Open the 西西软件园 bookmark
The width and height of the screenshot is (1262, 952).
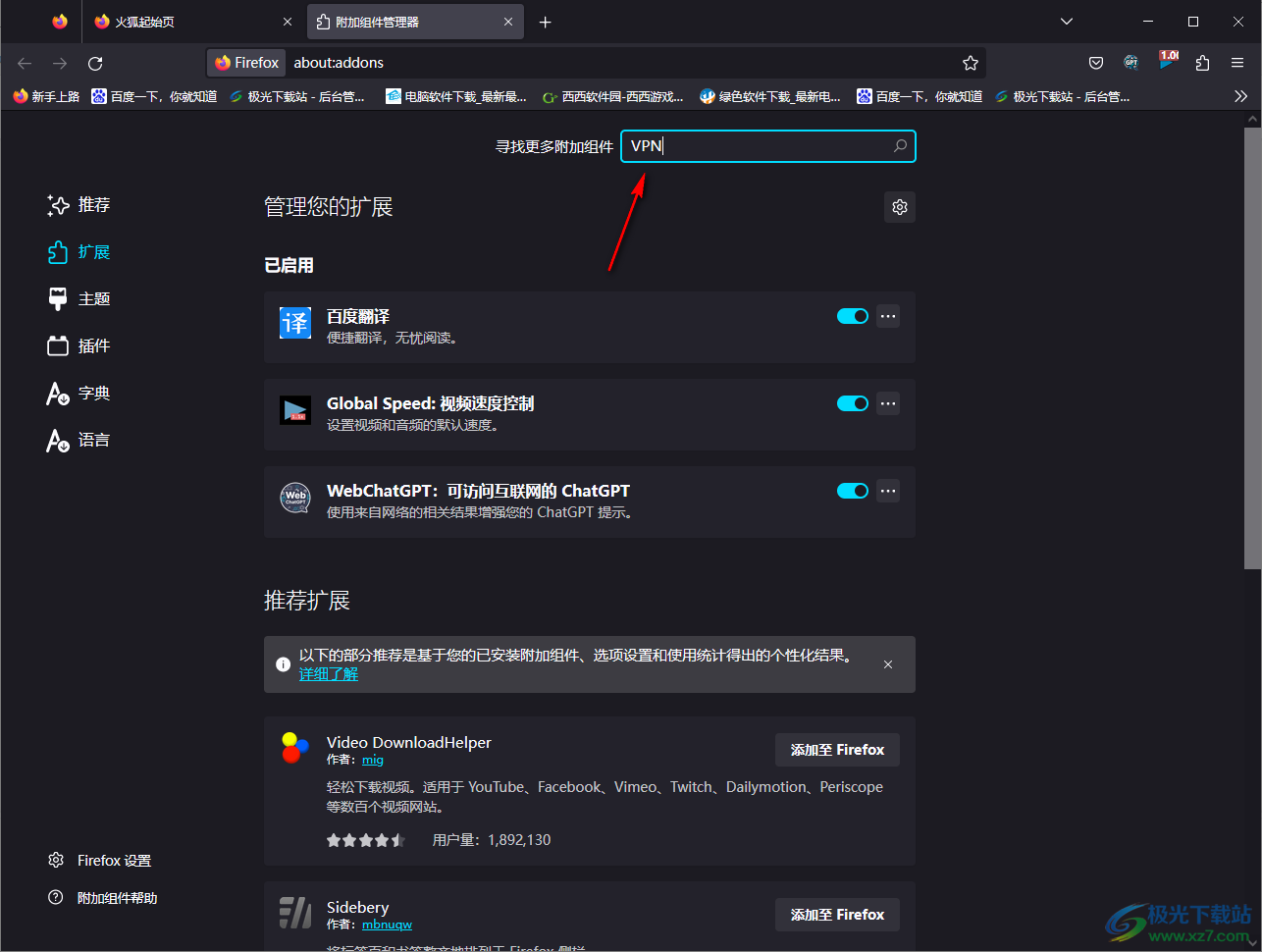coord(613,96)
